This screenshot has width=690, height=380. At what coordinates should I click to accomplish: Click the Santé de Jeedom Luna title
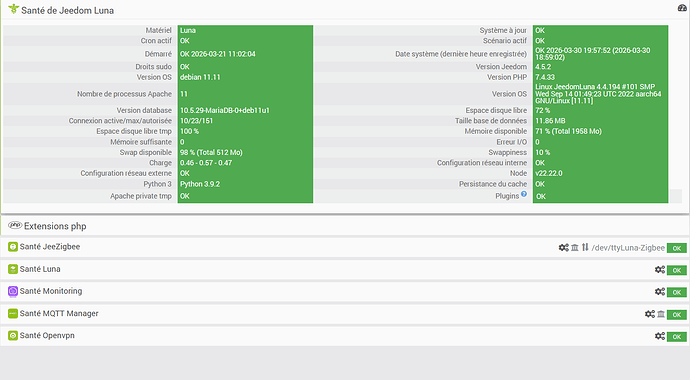pyautogui.click(x=67, y=10)
